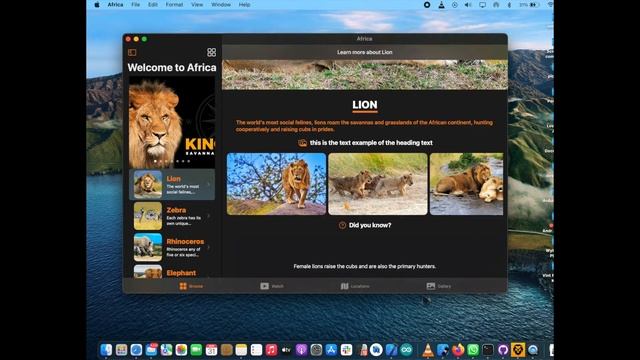This screenshot has height=360, width=640.
Task: Open the Window menu
Action: (x=221, y=4)
